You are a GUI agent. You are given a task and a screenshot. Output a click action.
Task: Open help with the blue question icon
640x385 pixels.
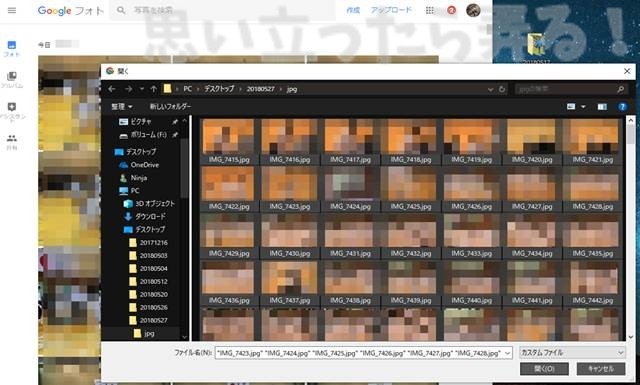point(622,107)
